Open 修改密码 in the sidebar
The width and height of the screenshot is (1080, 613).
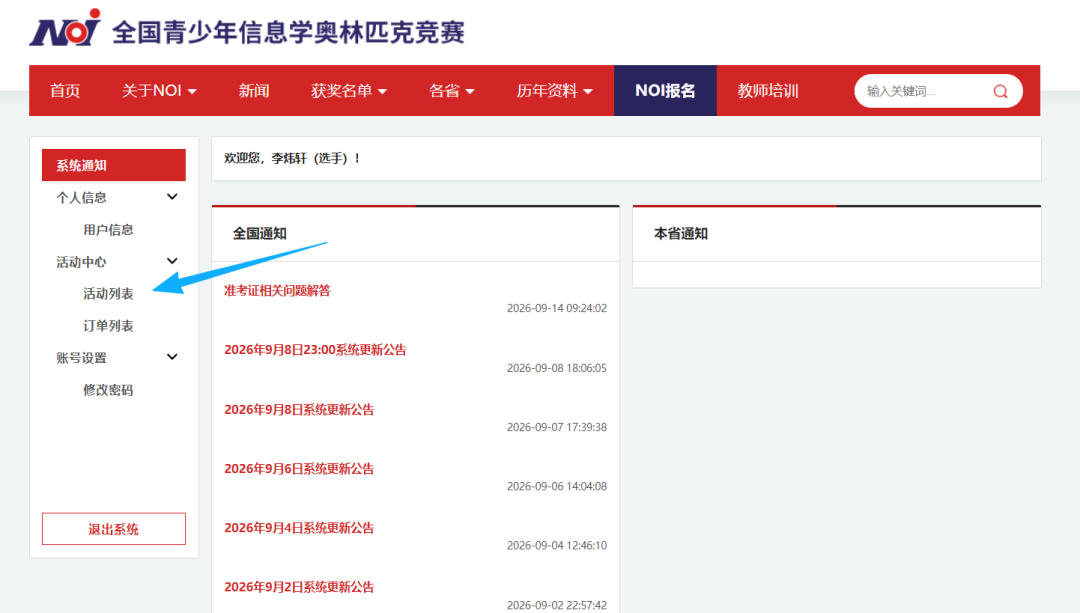tap(108, 390)
